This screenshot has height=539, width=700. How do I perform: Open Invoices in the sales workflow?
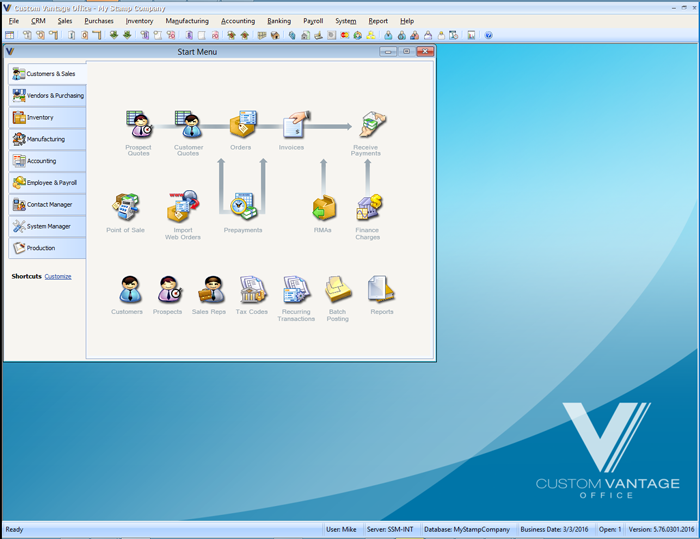click(x=296, y=124)
